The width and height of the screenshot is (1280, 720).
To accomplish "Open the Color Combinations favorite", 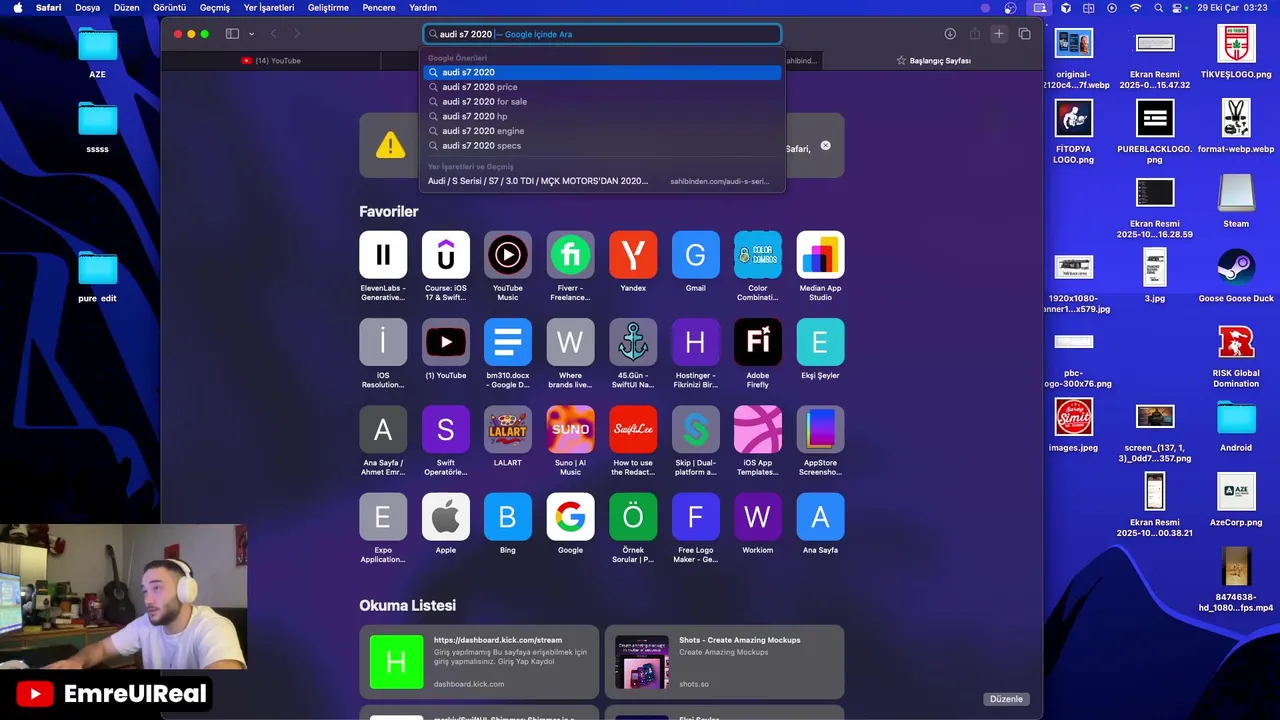I will point(758,254).
